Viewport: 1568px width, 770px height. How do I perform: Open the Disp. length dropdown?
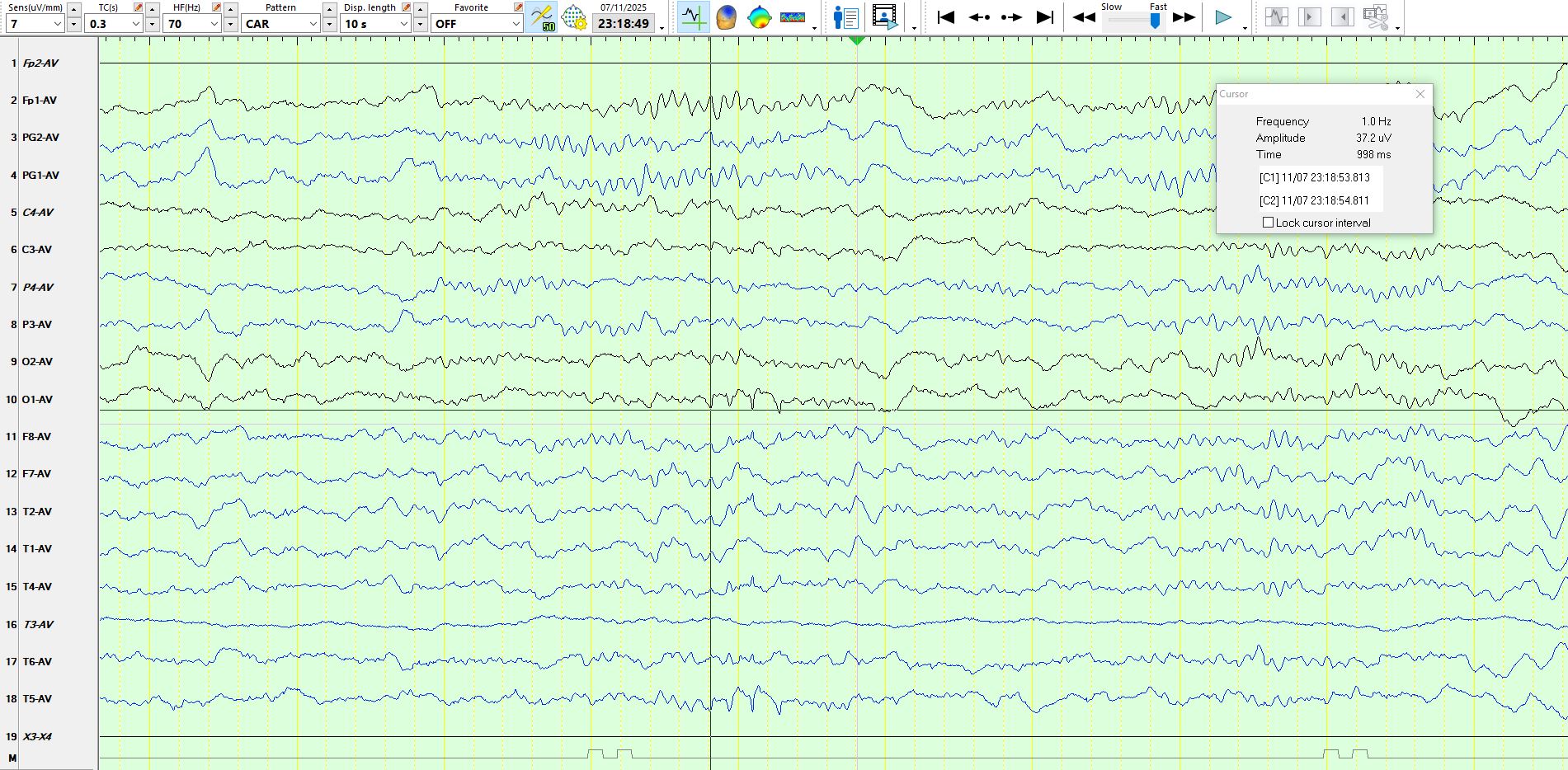pyautogui.click(x=403, y=24)
